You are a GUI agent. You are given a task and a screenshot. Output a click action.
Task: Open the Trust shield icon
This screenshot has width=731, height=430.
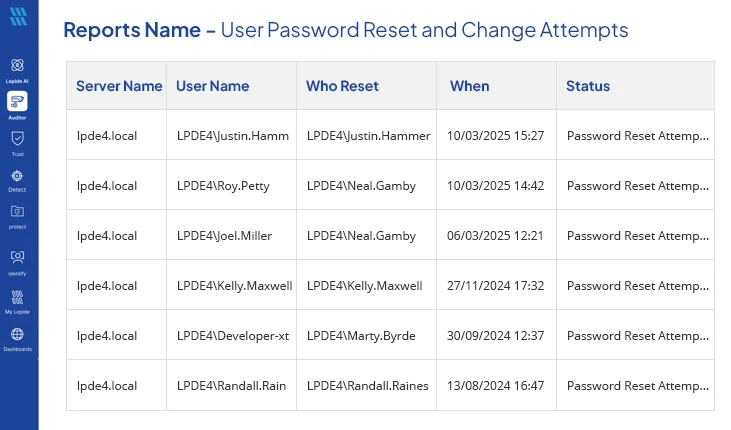[17, 138]
